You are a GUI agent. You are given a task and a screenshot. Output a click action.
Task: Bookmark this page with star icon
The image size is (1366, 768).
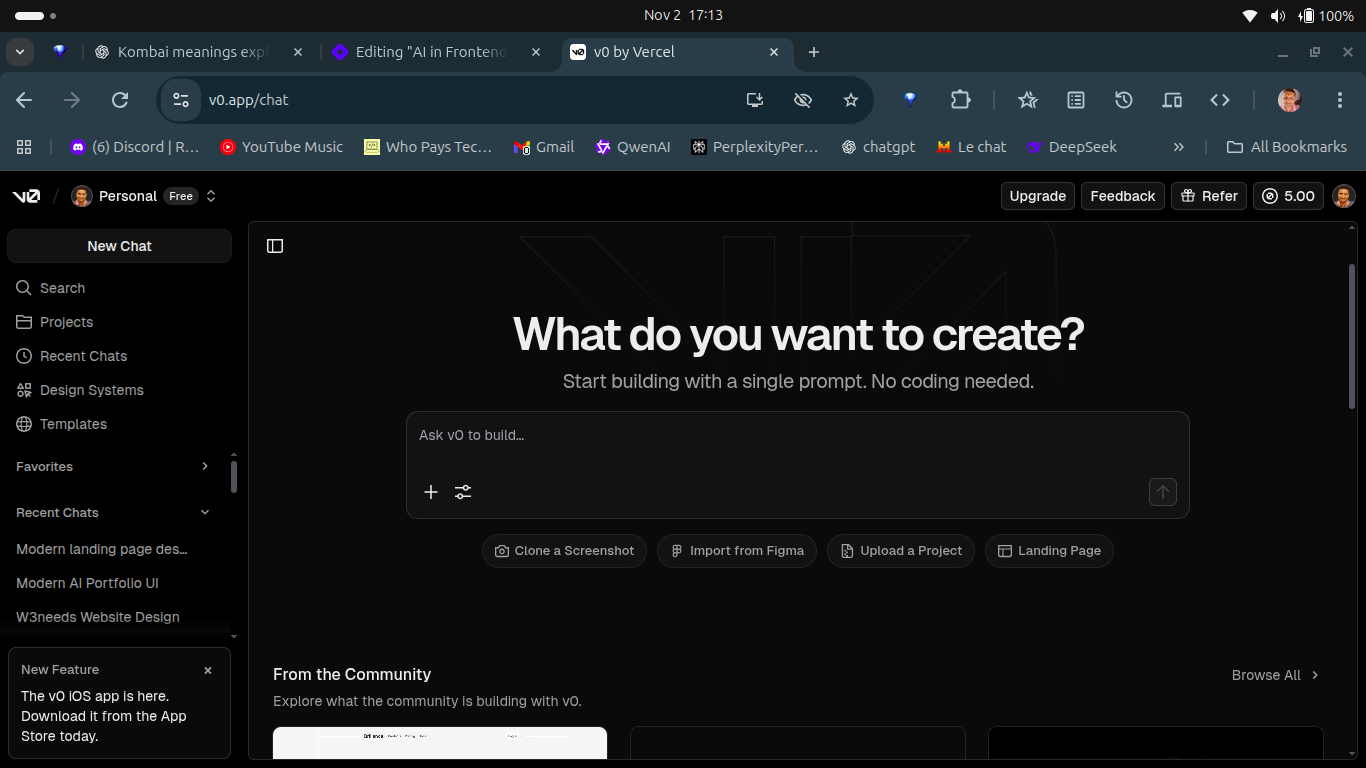pyautogui.click(x=851, y=100)
